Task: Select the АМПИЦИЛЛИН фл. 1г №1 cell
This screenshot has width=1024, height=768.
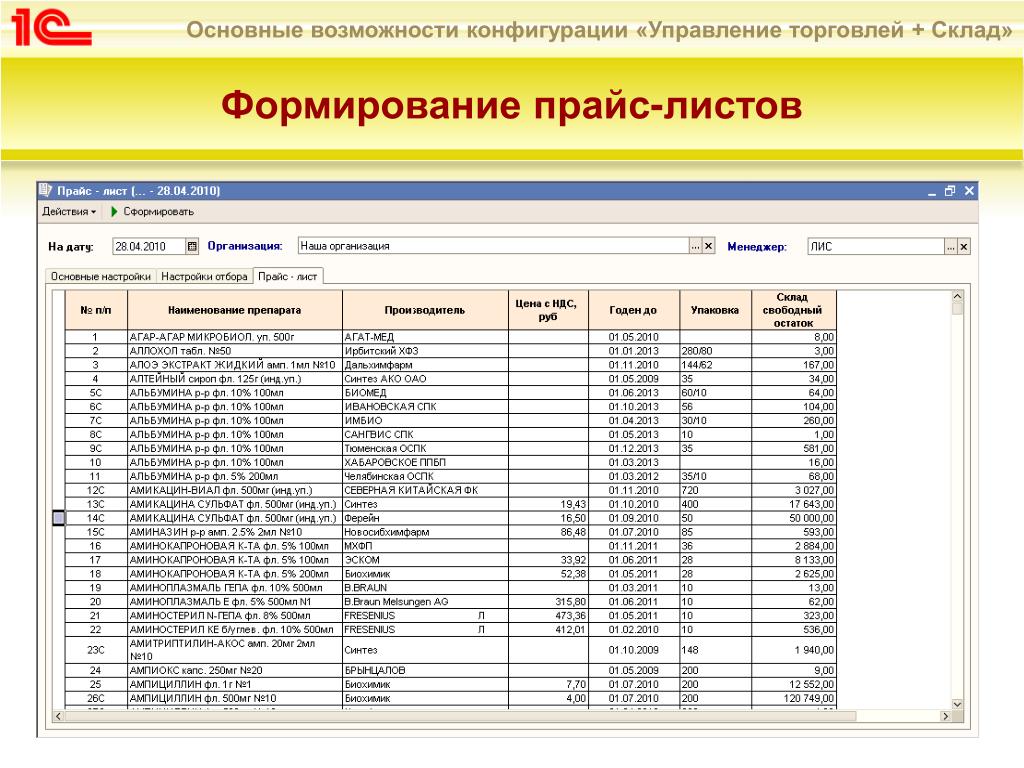Action: 234,684
